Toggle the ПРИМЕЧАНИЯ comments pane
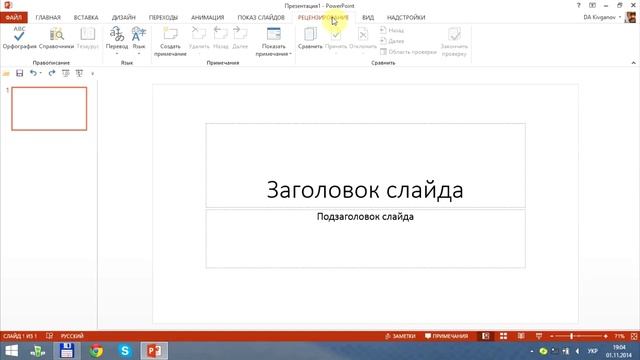640x360 pixels. [x=446, y=336]
